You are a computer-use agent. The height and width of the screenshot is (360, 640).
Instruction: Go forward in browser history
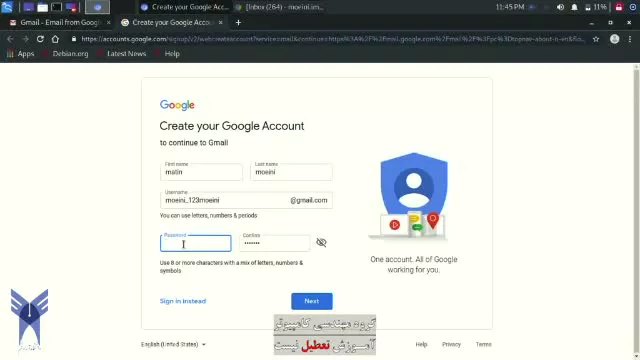click(25, 39)
